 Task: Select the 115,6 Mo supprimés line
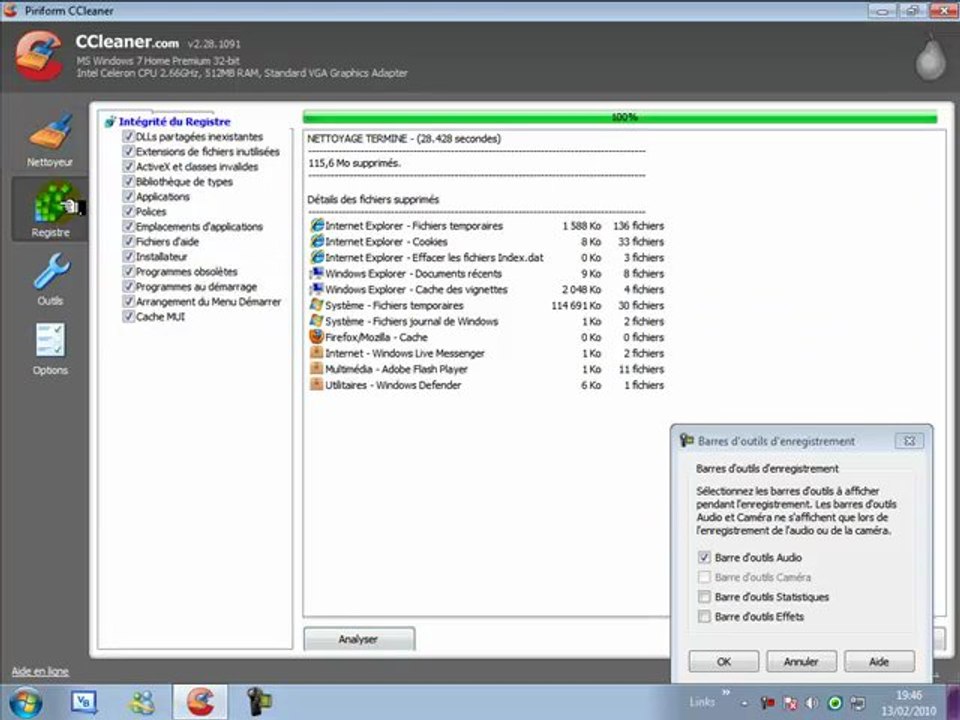[x=354, y=163]
